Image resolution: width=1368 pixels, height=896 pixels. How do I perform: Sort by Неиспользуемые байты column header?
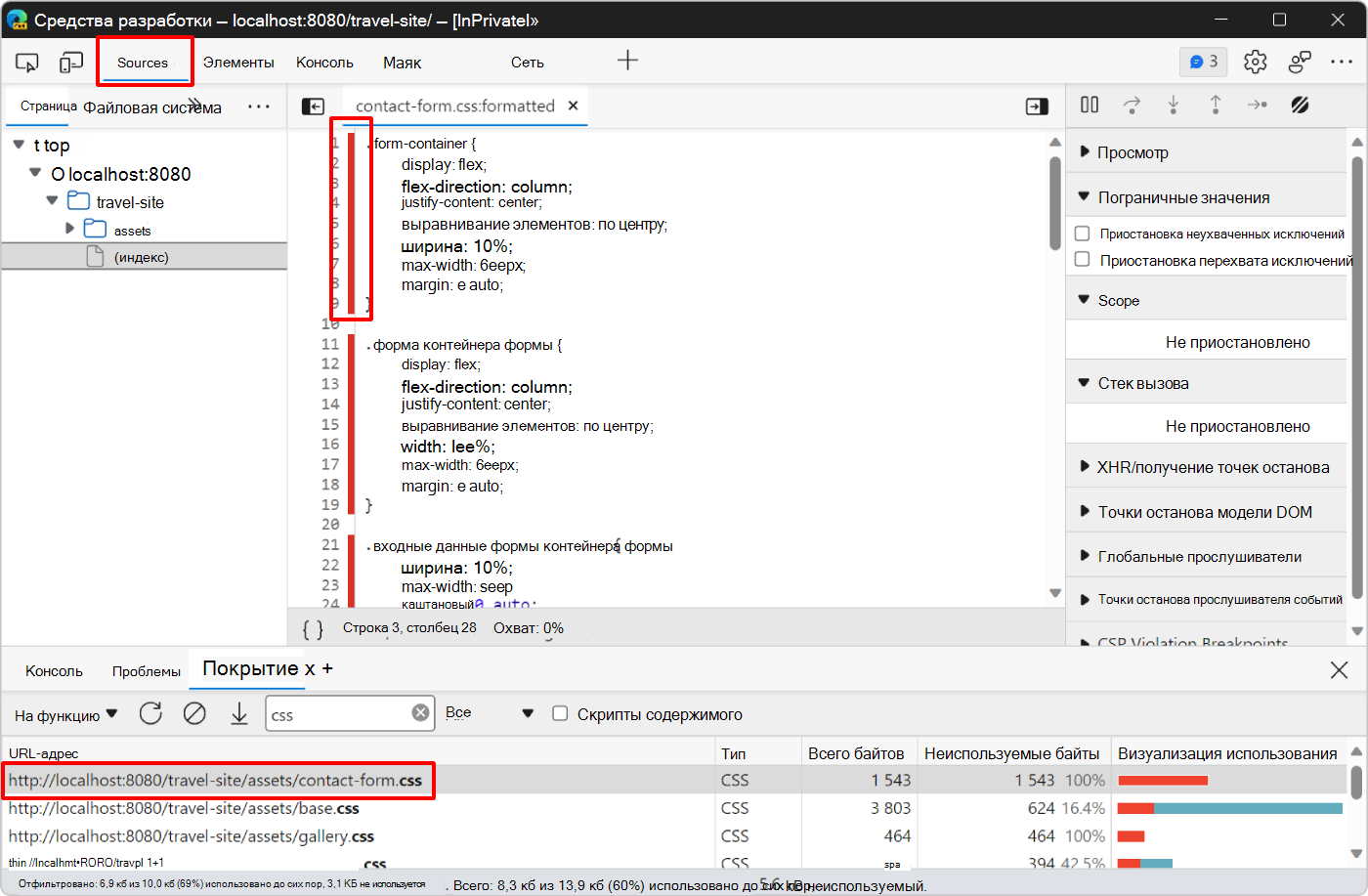[1011, 753]
